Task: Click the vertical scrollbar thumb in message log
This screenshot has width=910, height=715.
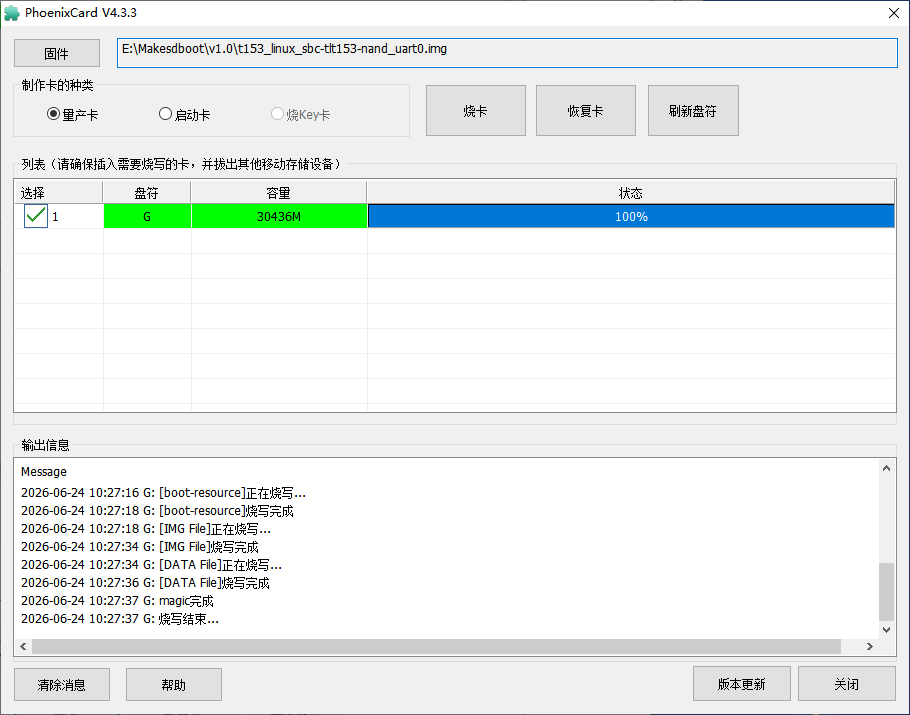Action: click(x=886, y=591)
